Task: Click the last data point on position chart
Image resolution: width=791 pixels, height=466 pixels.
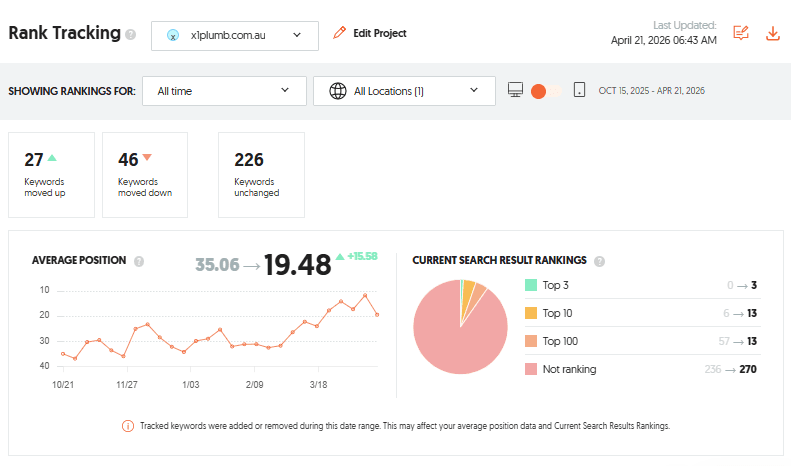Action: coord(377,315)
